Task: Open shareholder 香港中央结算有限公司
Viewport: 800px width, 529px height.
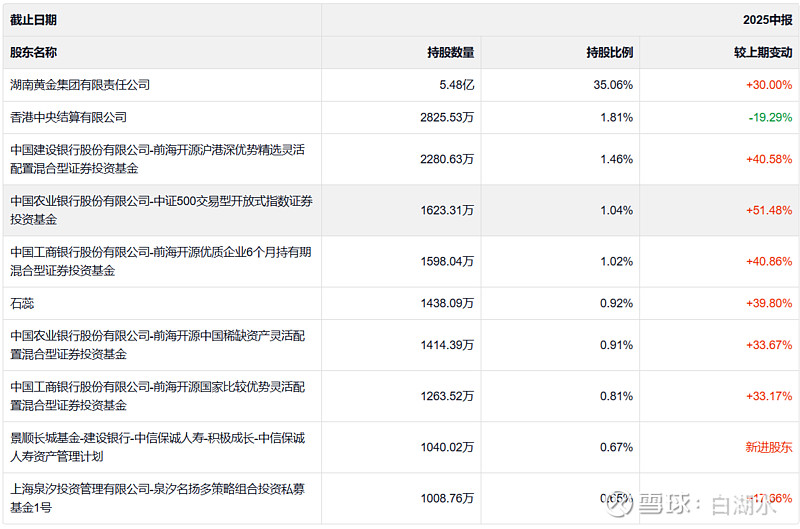Action: click(x=69, y=117)
